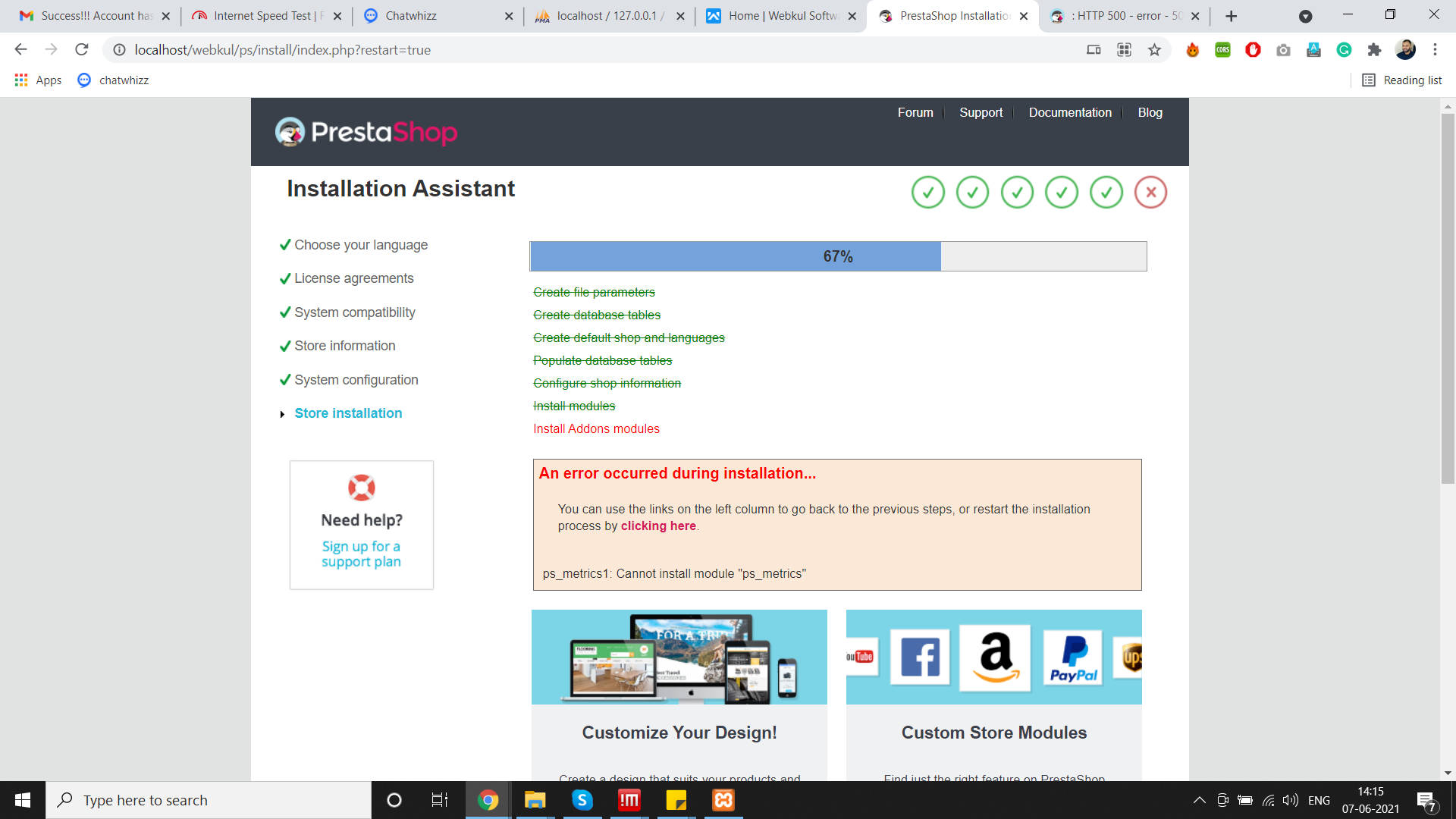The height and width of the screenshot is (819, 1456).
Task: Reload the page with refresh icon
Action: (82, 50)
